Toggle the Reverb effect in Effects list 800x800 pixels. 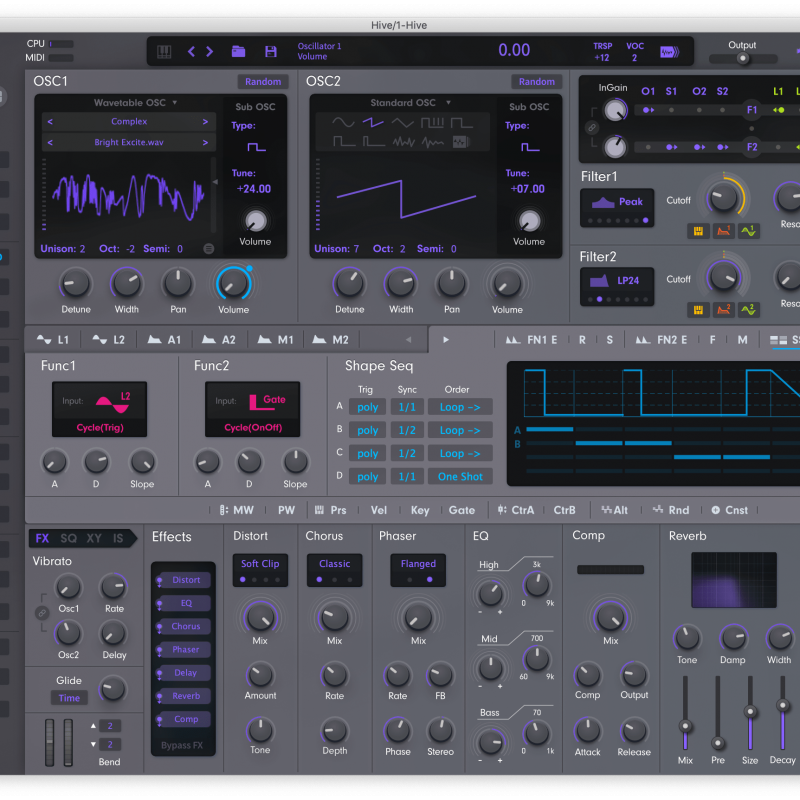[184, 696]
